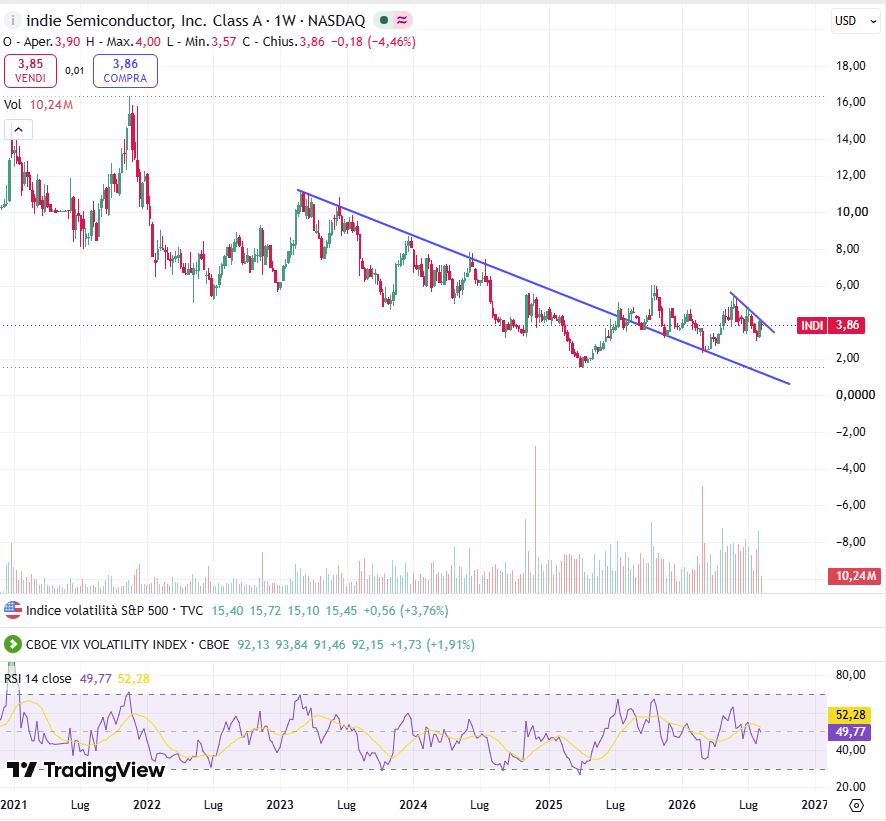This screenshot has height=821, width=886.
Task: Click the TradingView logo
Action: (x=86, y=770)
